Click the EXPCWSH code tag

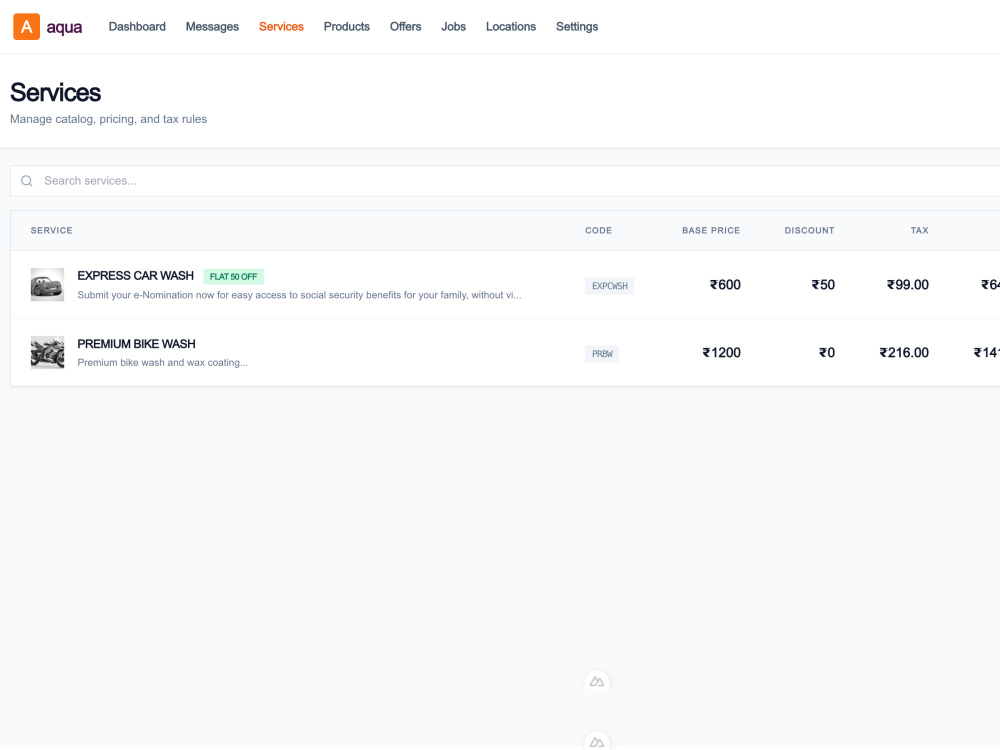click(x=610, y=286)
